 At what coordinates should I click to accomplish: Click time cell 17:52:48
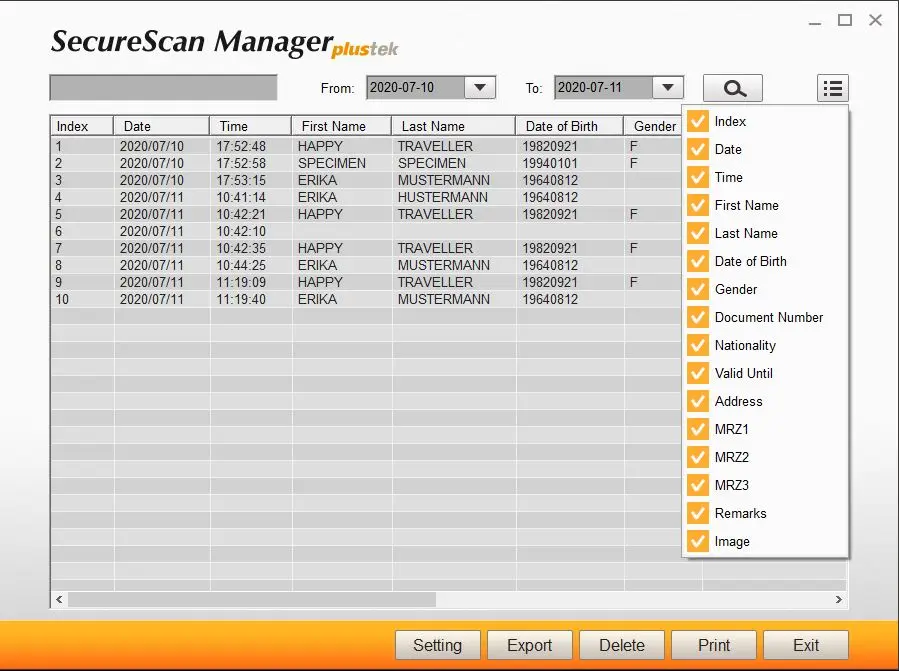(251, 146)
